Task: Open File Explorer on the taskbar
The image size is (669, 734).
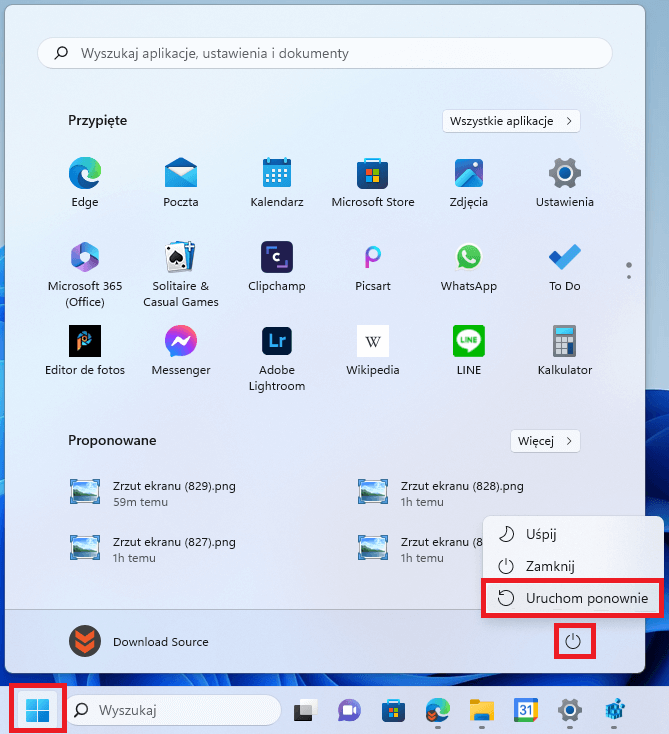Action: (x=482, y=710)
